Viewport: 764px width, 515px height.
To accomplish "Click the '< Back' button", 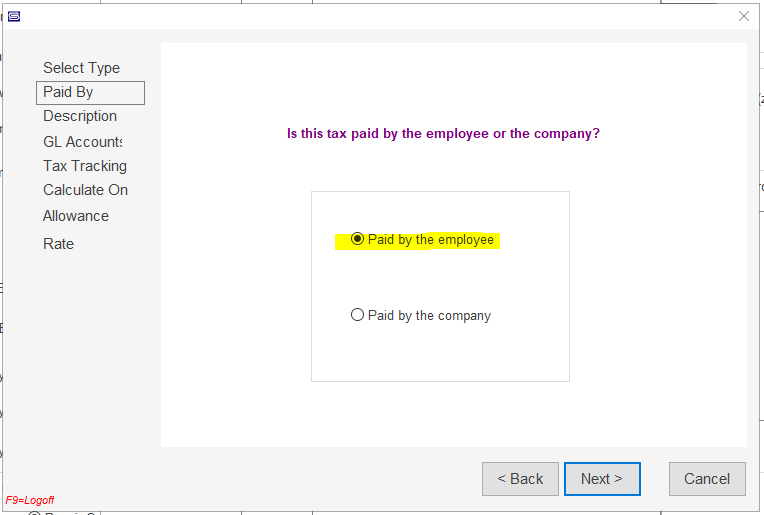I will click(520, 479).
